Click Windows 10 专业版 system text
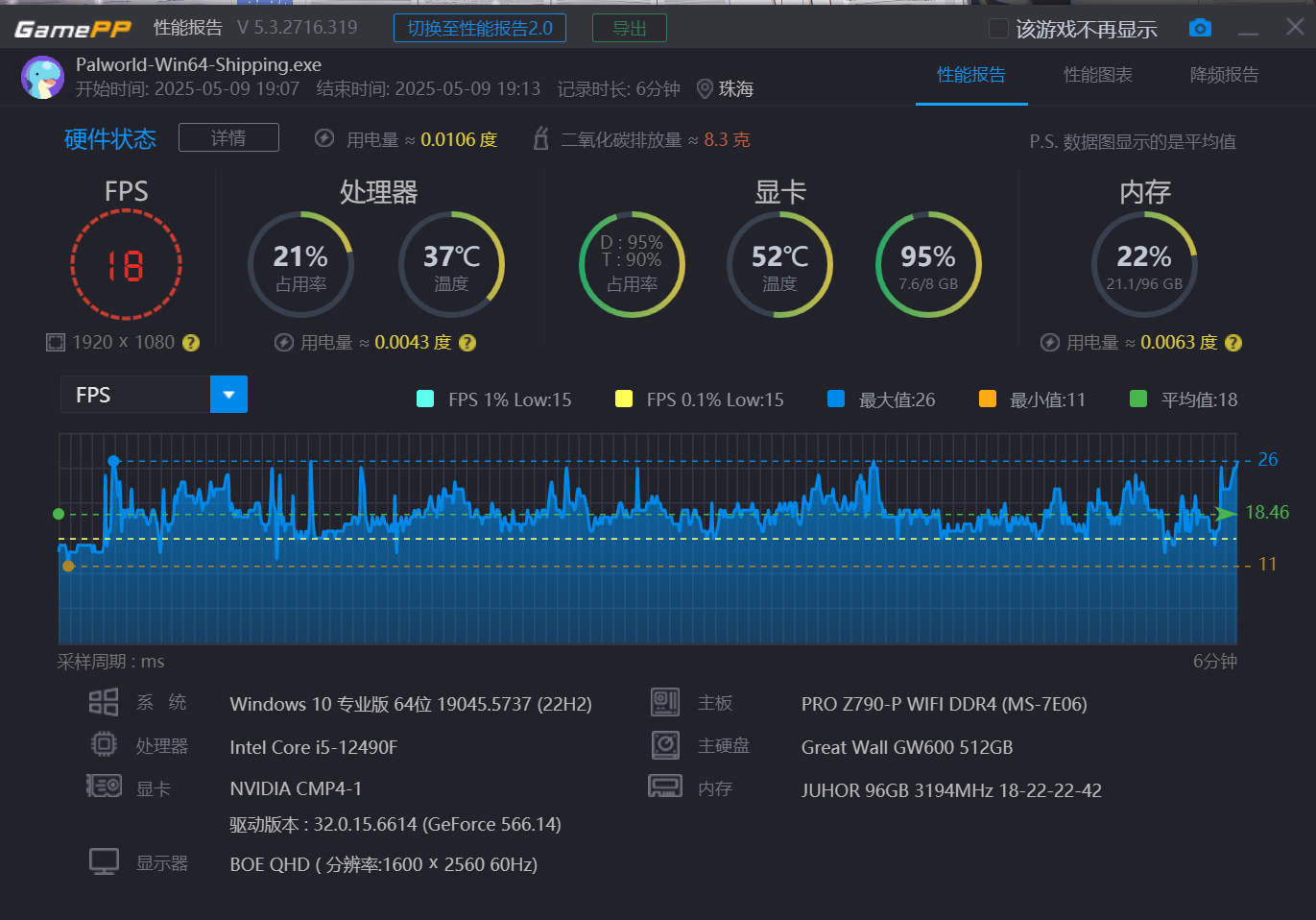Image resolution: width=1316 pixels, height=920 pixels. pyautogui.click(x=411, y=704)
